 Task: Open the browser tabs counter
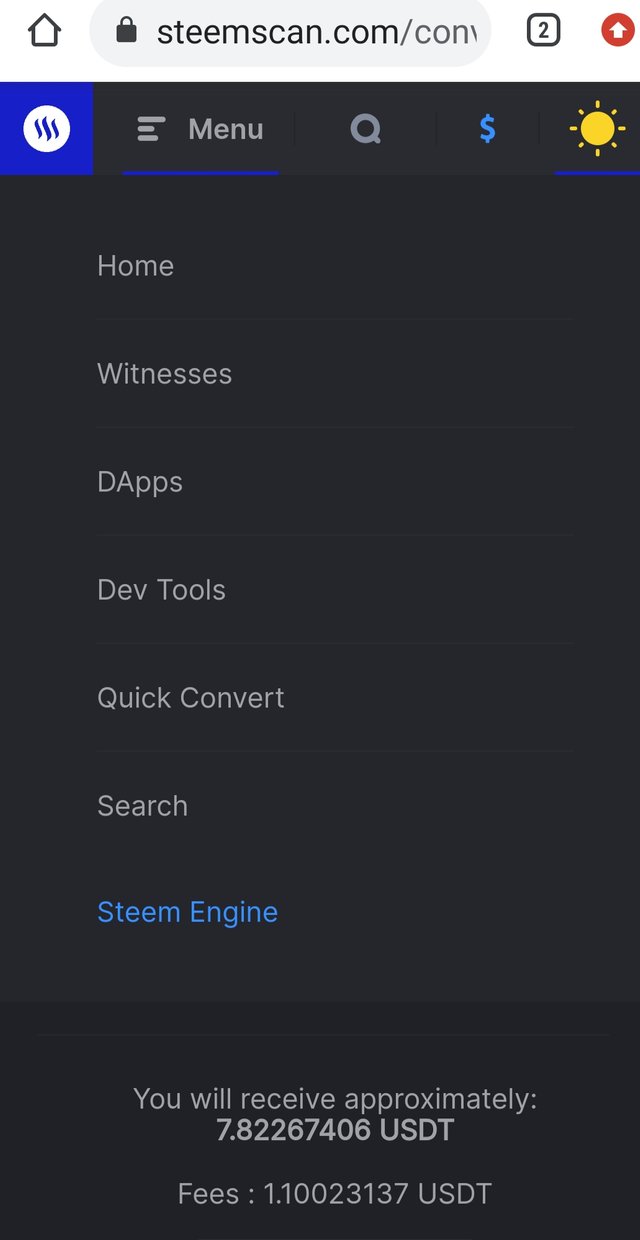[x=543, y=32]
